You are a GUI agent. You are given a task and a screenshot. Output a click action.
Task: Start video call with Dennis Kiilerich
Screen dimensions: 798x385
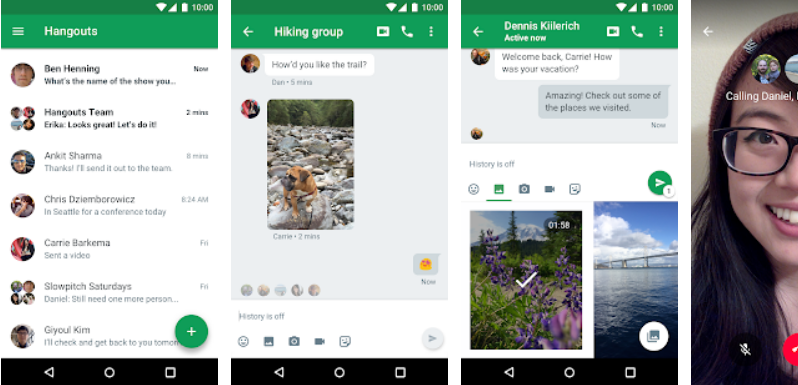[x=613, y=32]
